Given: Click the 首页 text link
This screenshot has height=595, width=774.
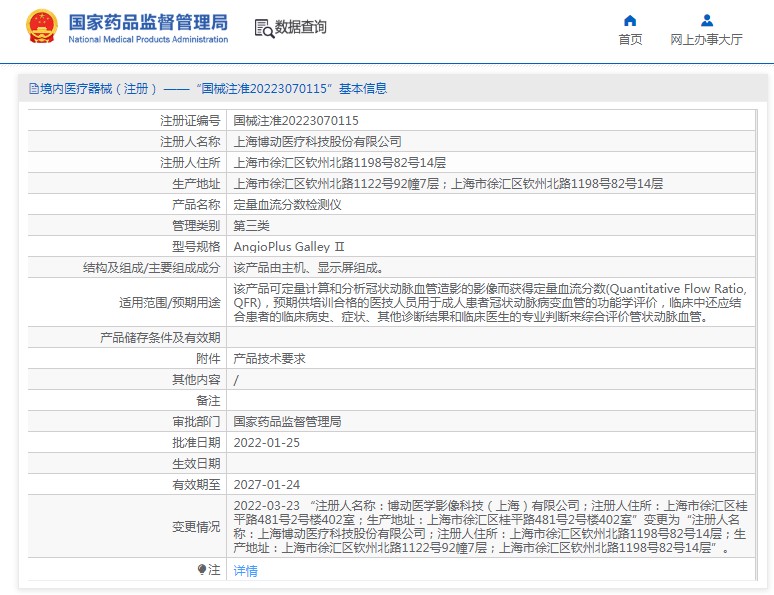Looking at the screenshot, I should 630,40.
